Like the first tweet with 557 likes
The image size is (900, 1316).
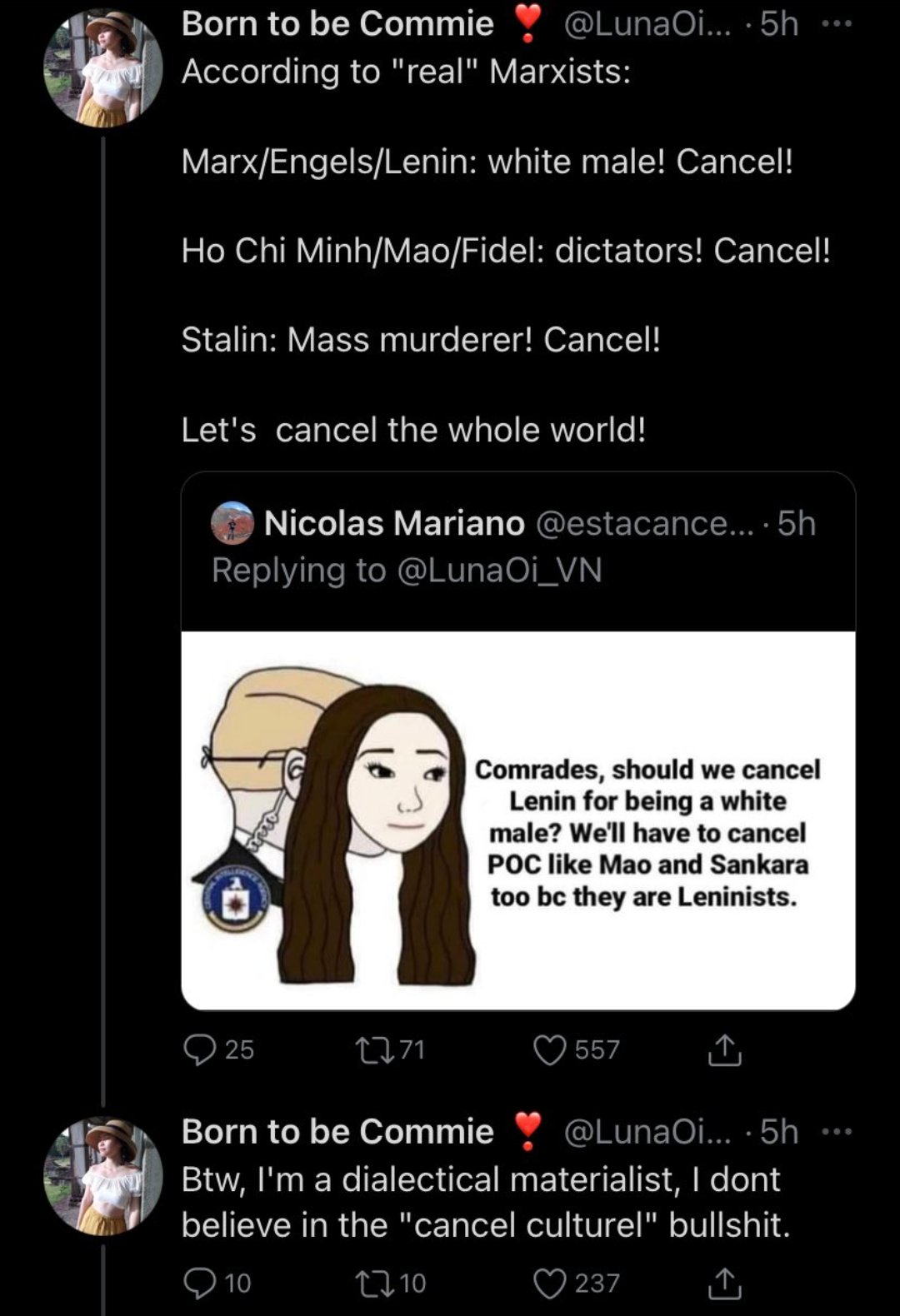pos(550,1049)
